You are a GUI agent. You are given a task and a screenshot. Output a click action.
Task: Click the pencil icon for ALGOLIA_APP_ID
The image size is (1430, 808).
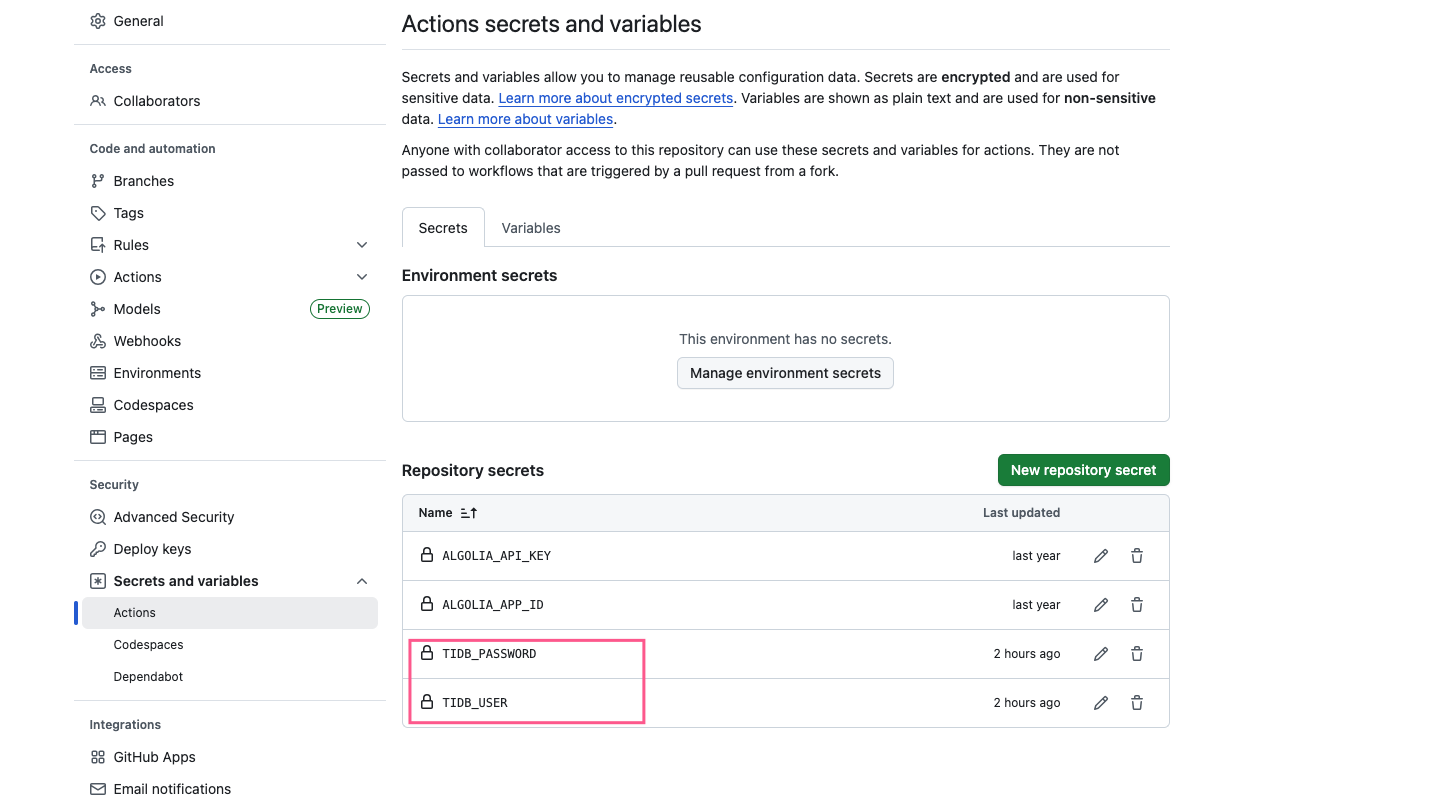pyautogui.click(x=1101, y=605)
